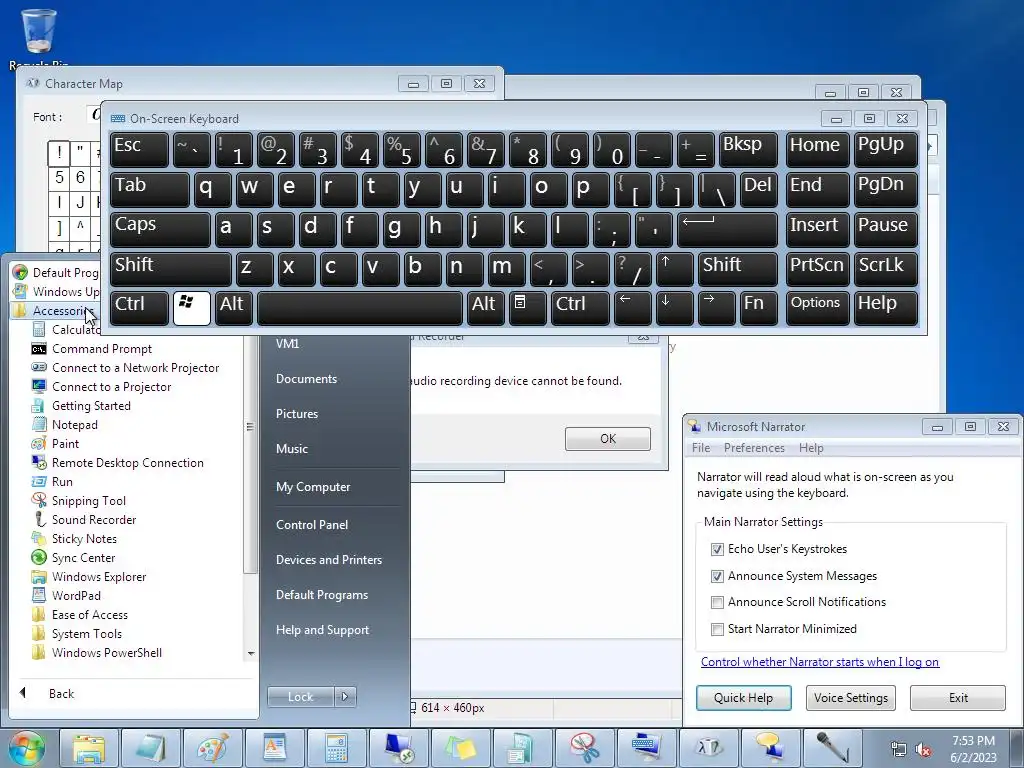The height and width of the screenshot is (768, 1024).
Task: Open Command Prompt from Accessories list
Action: [102, 349]
